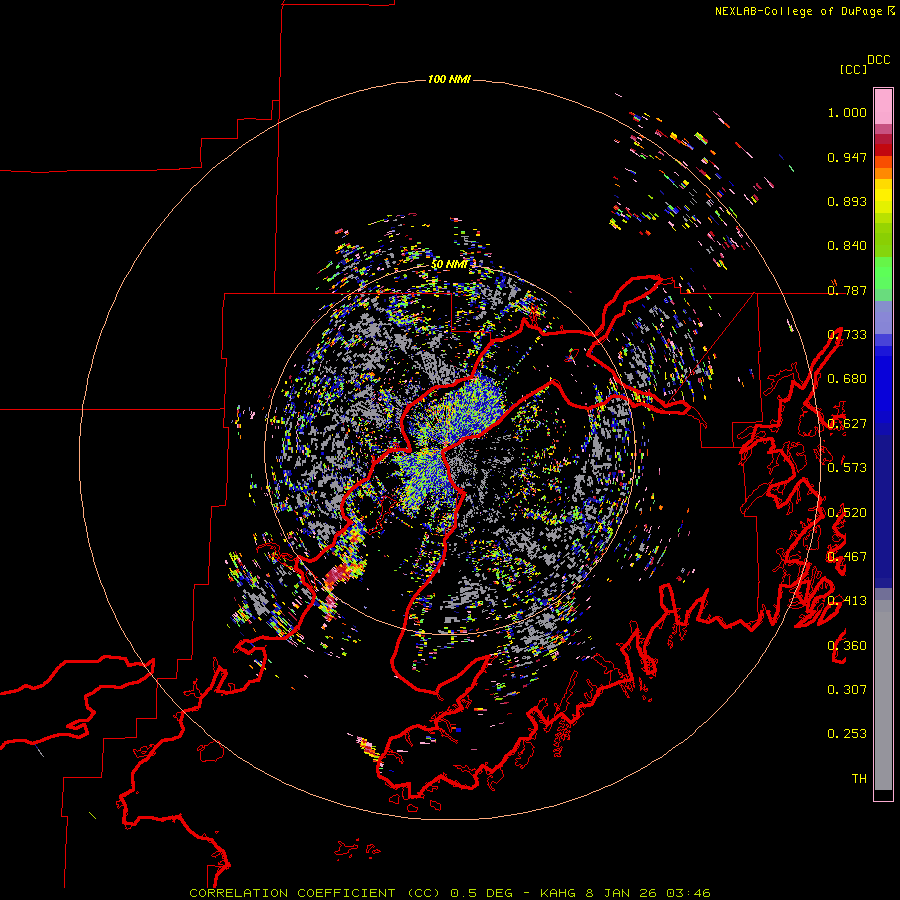Click the [CC] unit label
The image size is (900, 900).
853,69
